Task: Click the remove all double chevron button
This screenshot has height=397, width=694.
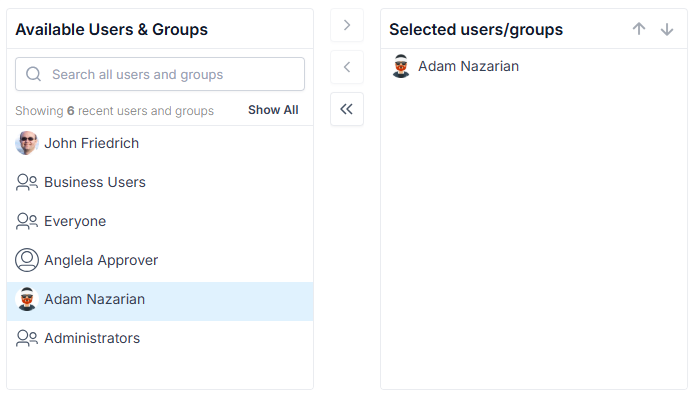Action: click(347, 109)
